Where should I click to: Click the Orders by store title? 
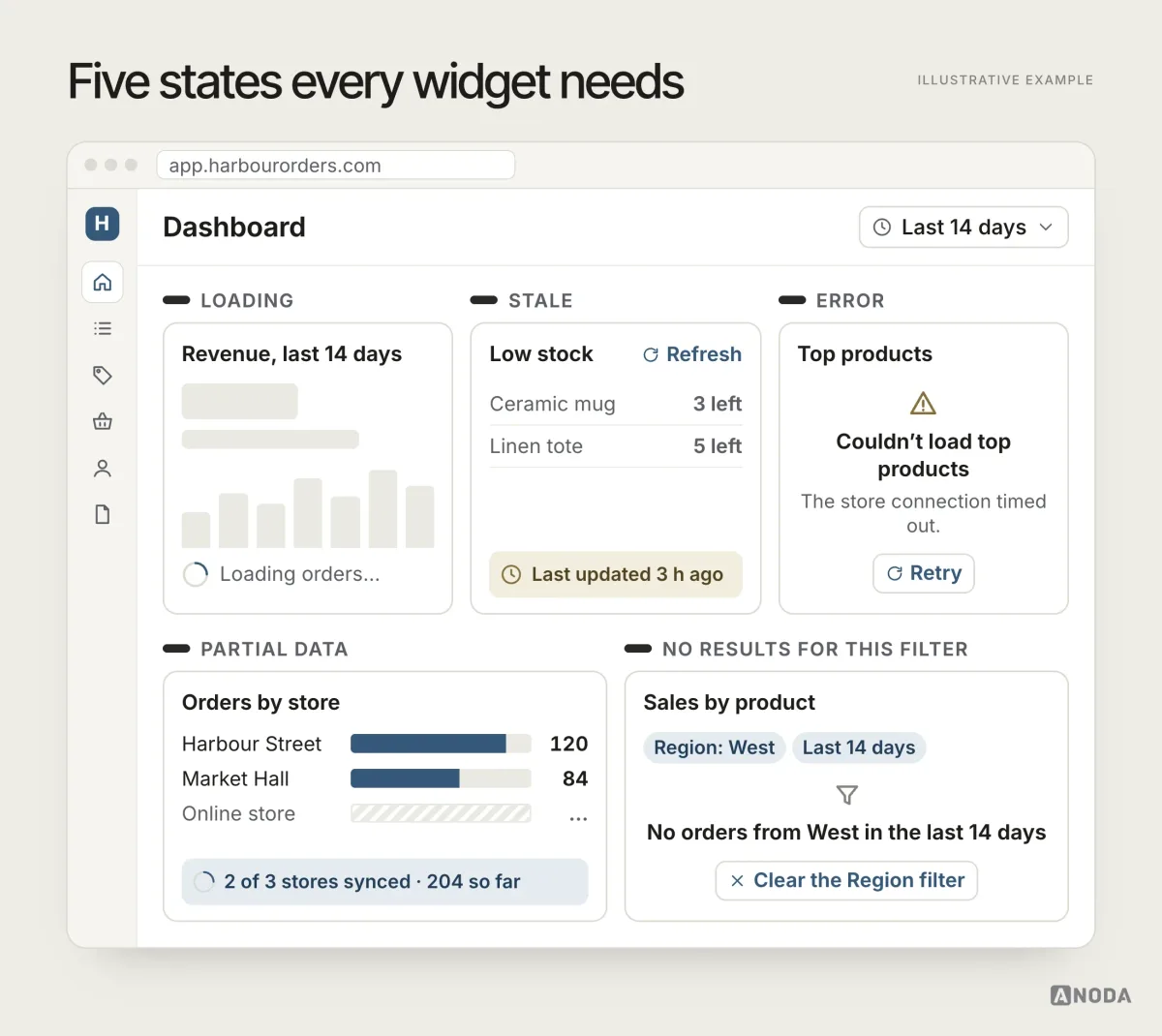pyautogui.click(x=260, y=703)
